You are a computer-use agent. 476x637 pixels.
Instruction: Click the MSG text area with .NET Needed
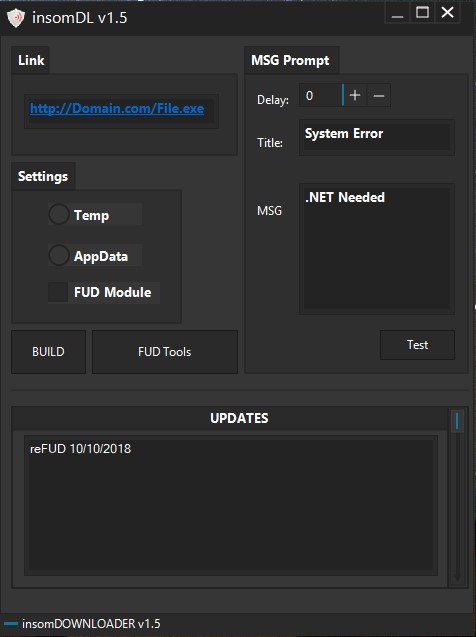376,249
